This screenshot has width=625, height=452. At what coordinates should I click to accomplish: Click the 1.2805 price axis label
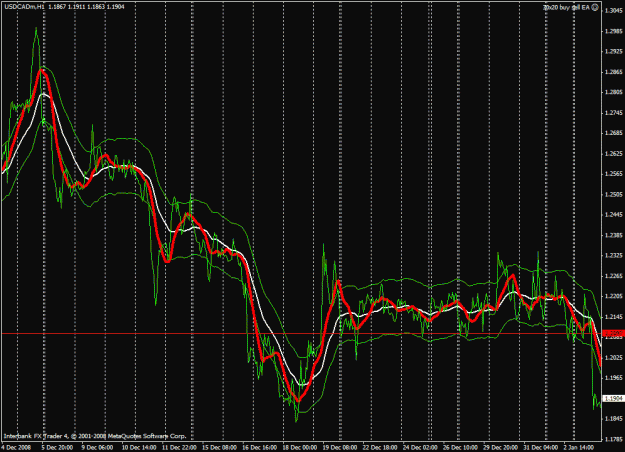614,92
